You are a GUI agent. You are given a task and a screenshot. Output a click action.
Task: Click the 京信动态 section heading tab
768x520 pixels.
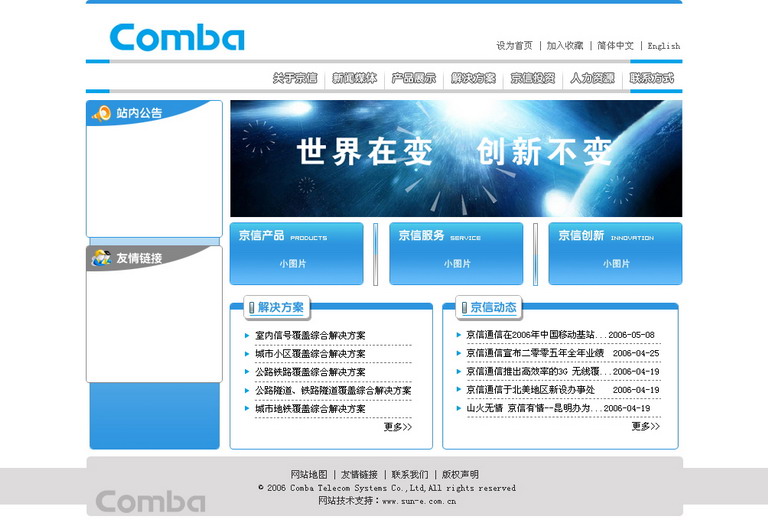pos(489,307)
